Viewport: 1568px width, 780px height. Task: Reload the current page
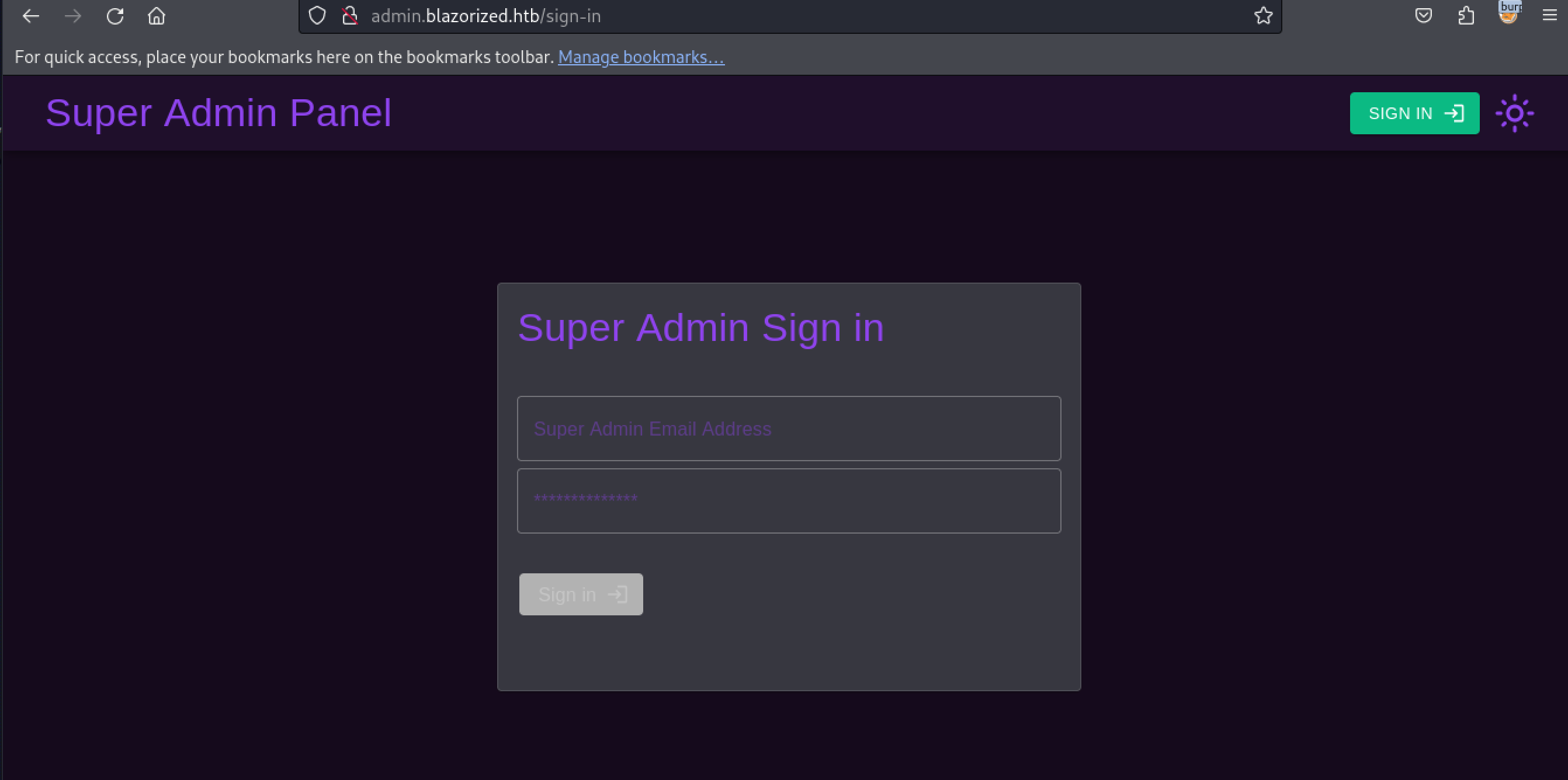pyautogui.click(x=115, y=16)
